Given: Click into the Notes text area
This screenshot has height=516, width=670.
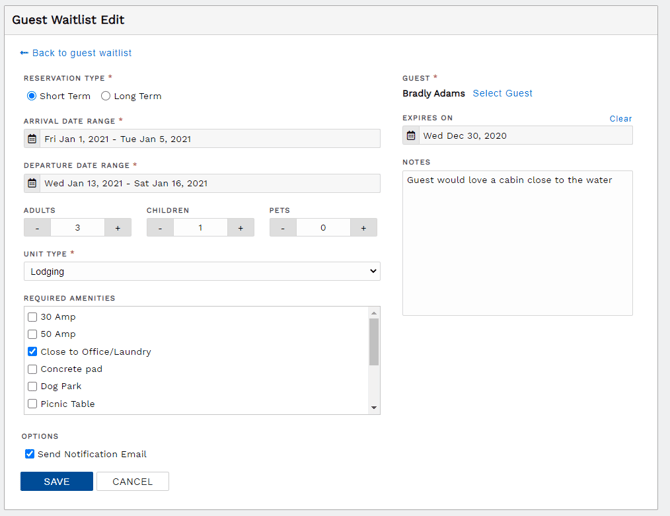Looking at the screenshot, I should coord(517,243).
